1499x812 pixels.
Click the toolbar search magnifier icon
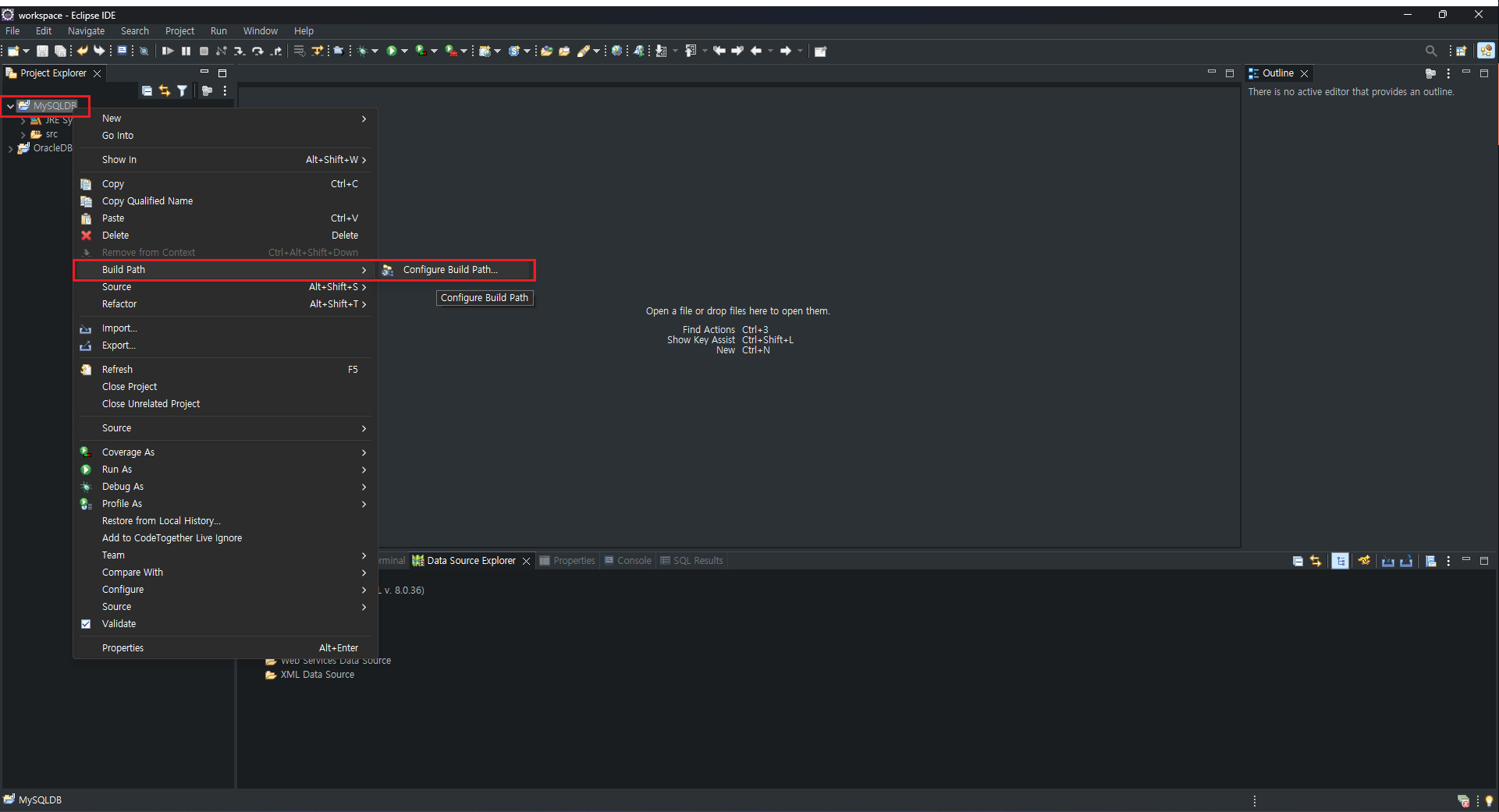1430,51
